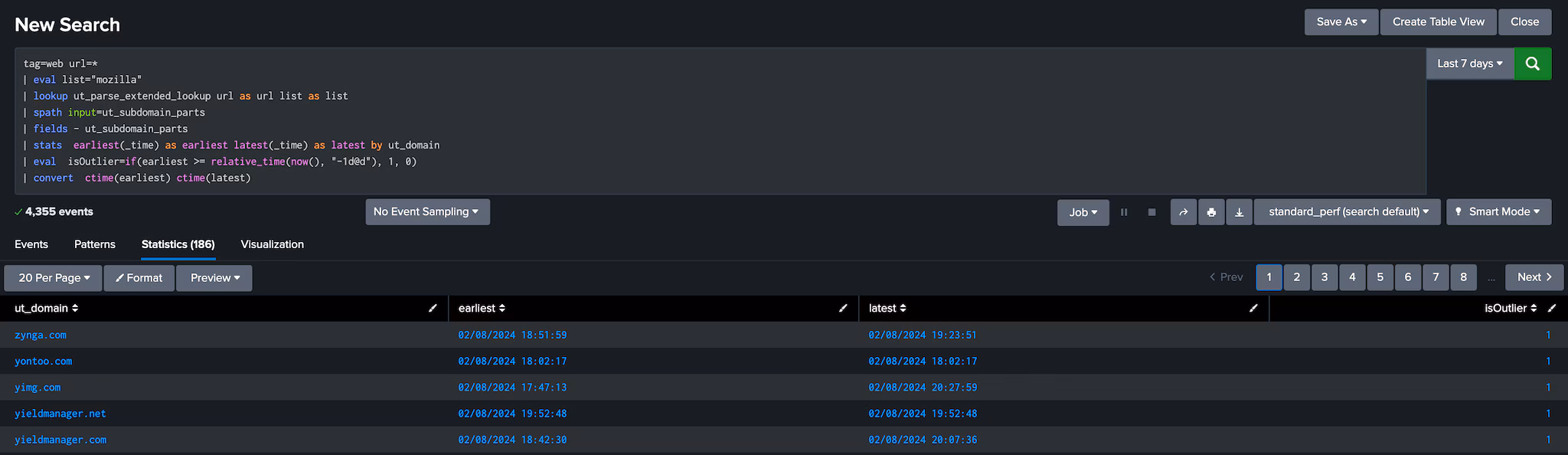Edit the isOutlier column format
The image size is (1568, 455).
pos(1552,308)
